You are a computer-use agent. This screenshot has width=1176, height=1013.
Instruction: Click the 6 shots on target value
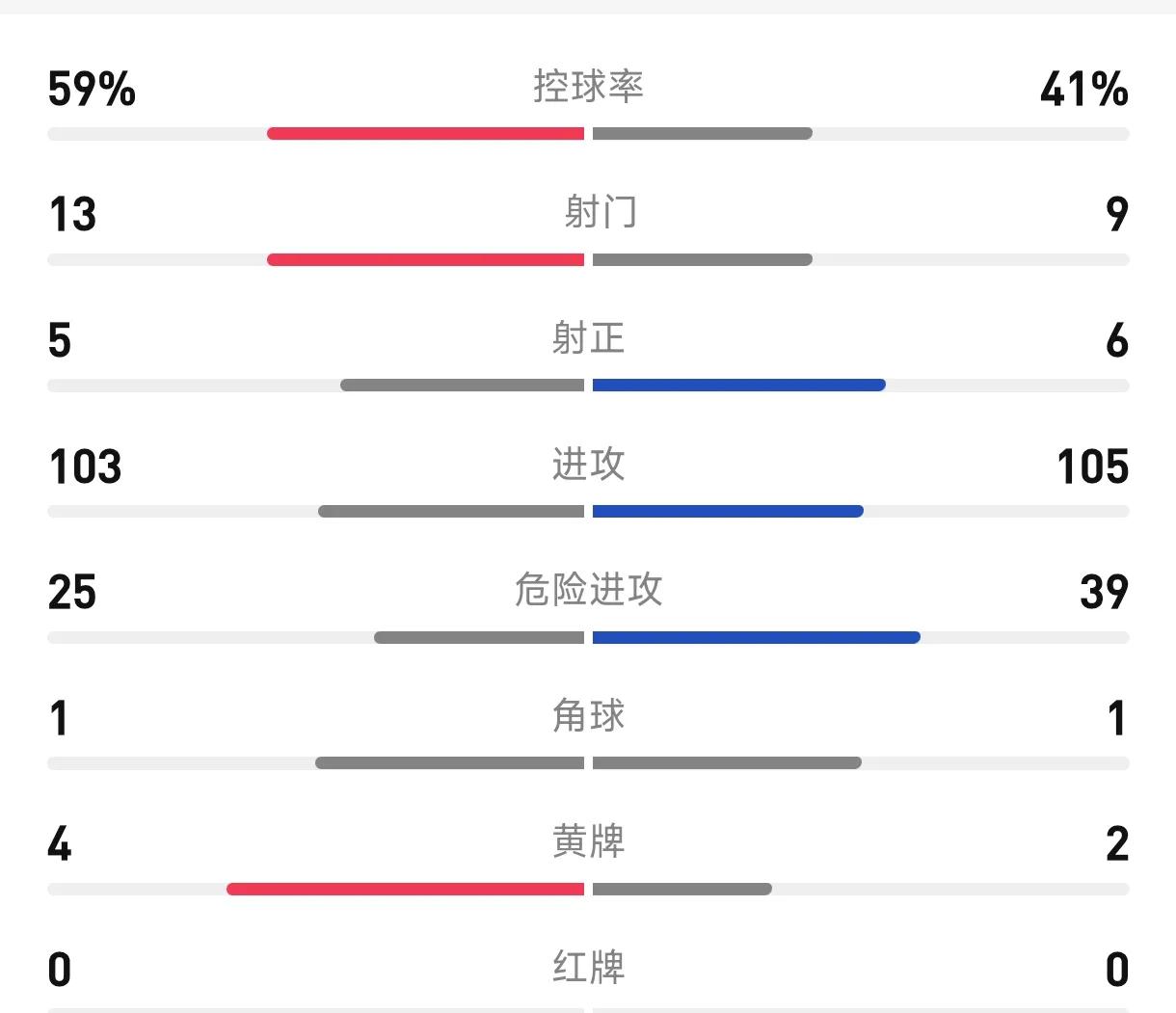click(1117, 341)
